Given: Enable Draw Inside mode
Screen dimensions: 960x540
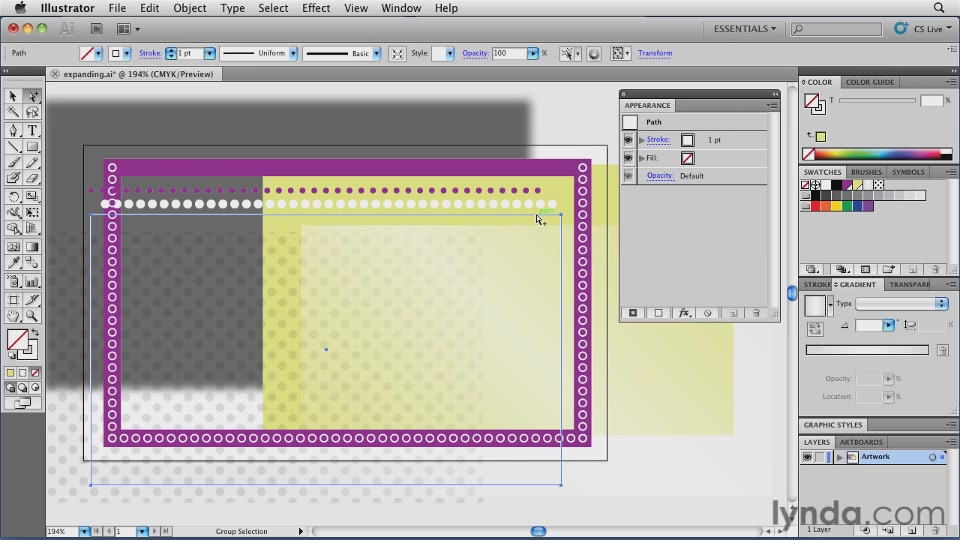Looking at the screenshot, I should click(x=35, y=388).
